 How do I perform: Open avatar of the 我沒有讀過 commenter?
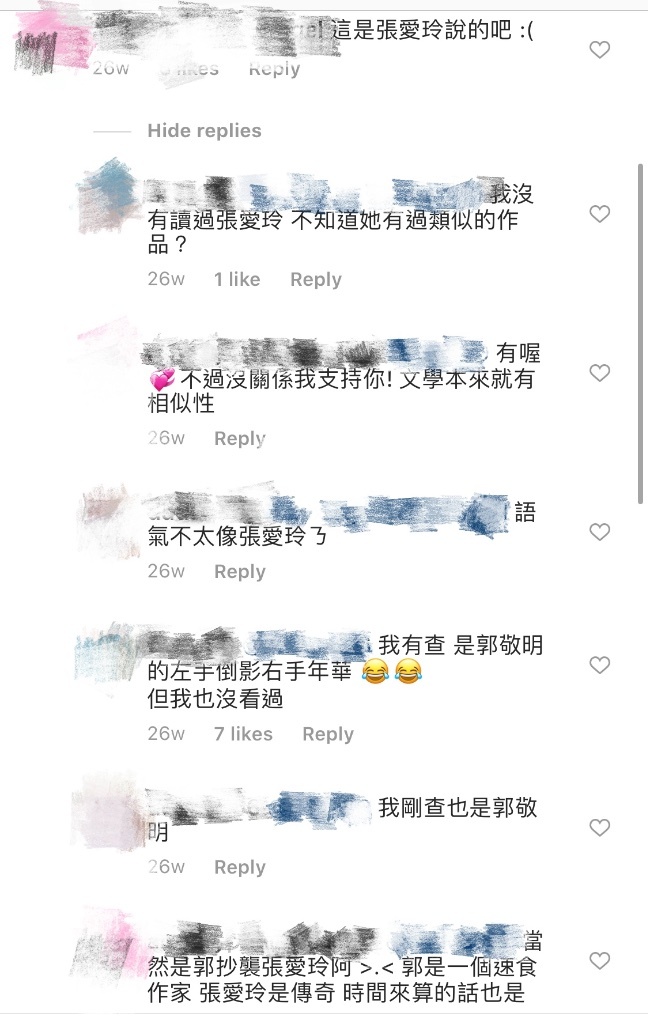[x=108, y=195]
